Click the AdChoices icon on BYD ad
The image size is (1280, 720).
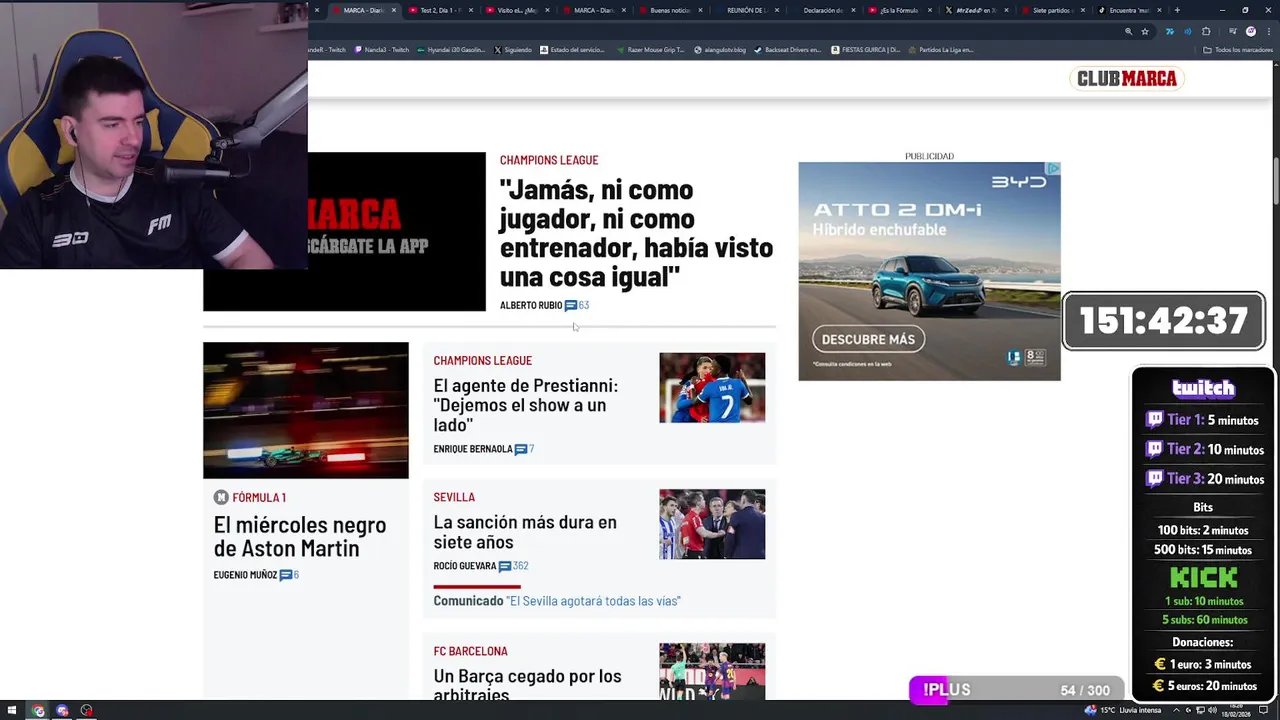(1053, 168)
